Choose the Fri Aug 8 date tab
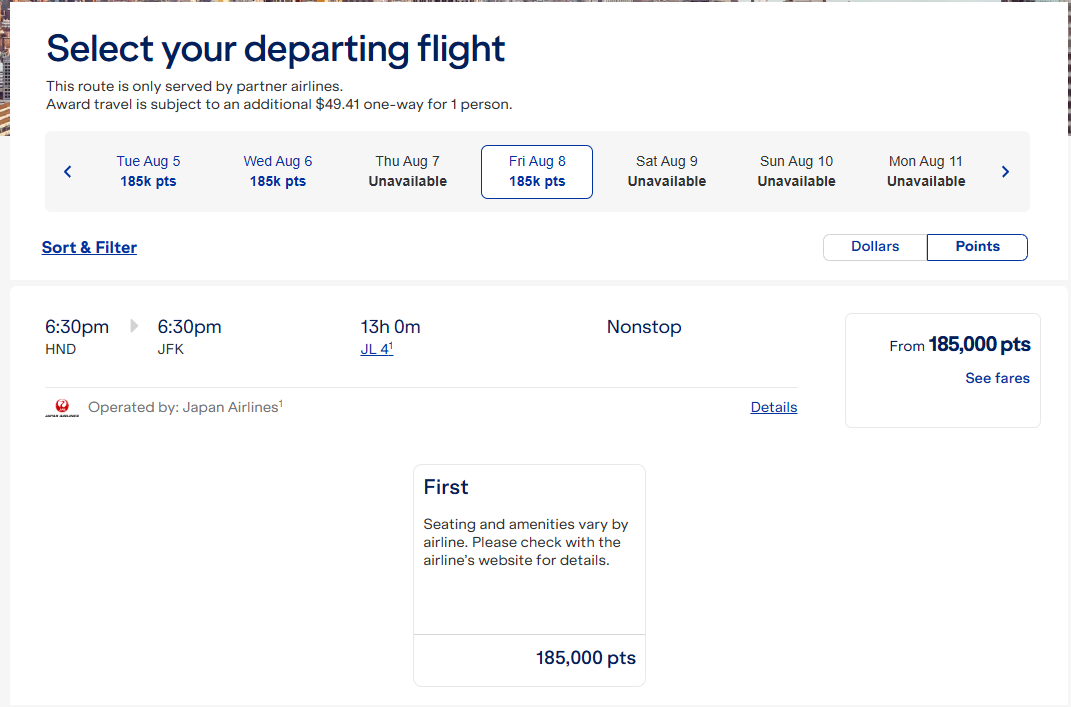This screenshot has height=707, width=1071. click(537, 172)
